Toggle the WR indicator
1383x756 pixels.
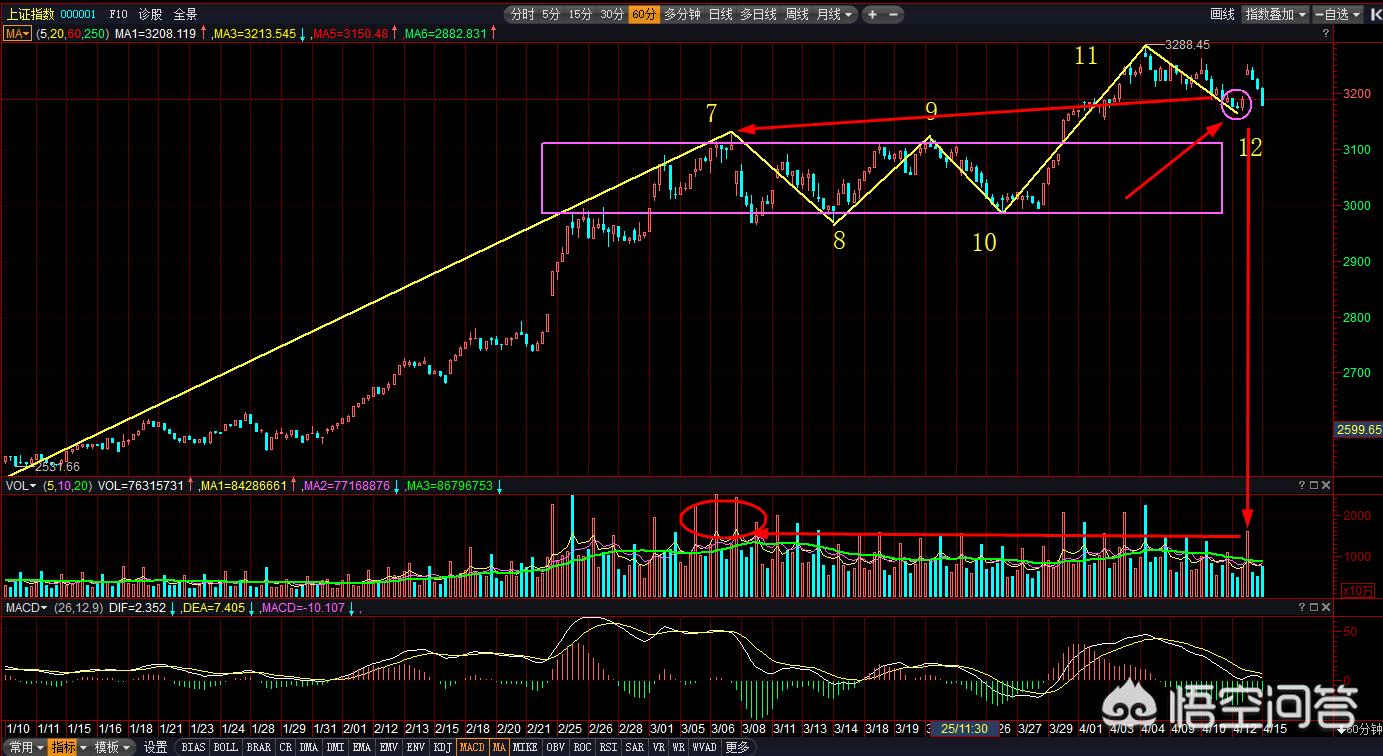click(678, 747)
